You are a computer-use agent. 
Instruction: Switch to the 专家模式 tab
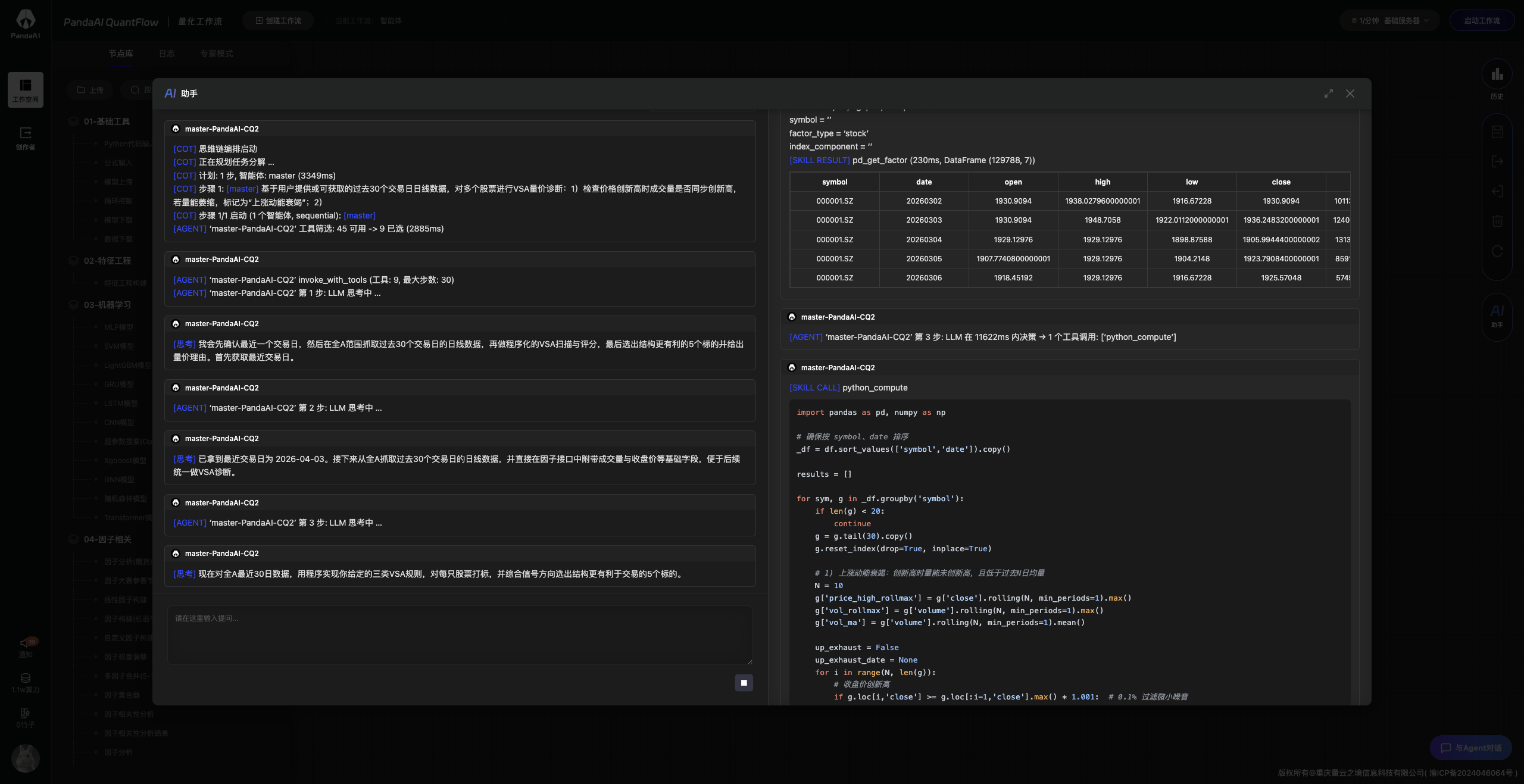[x=216, y=54]
